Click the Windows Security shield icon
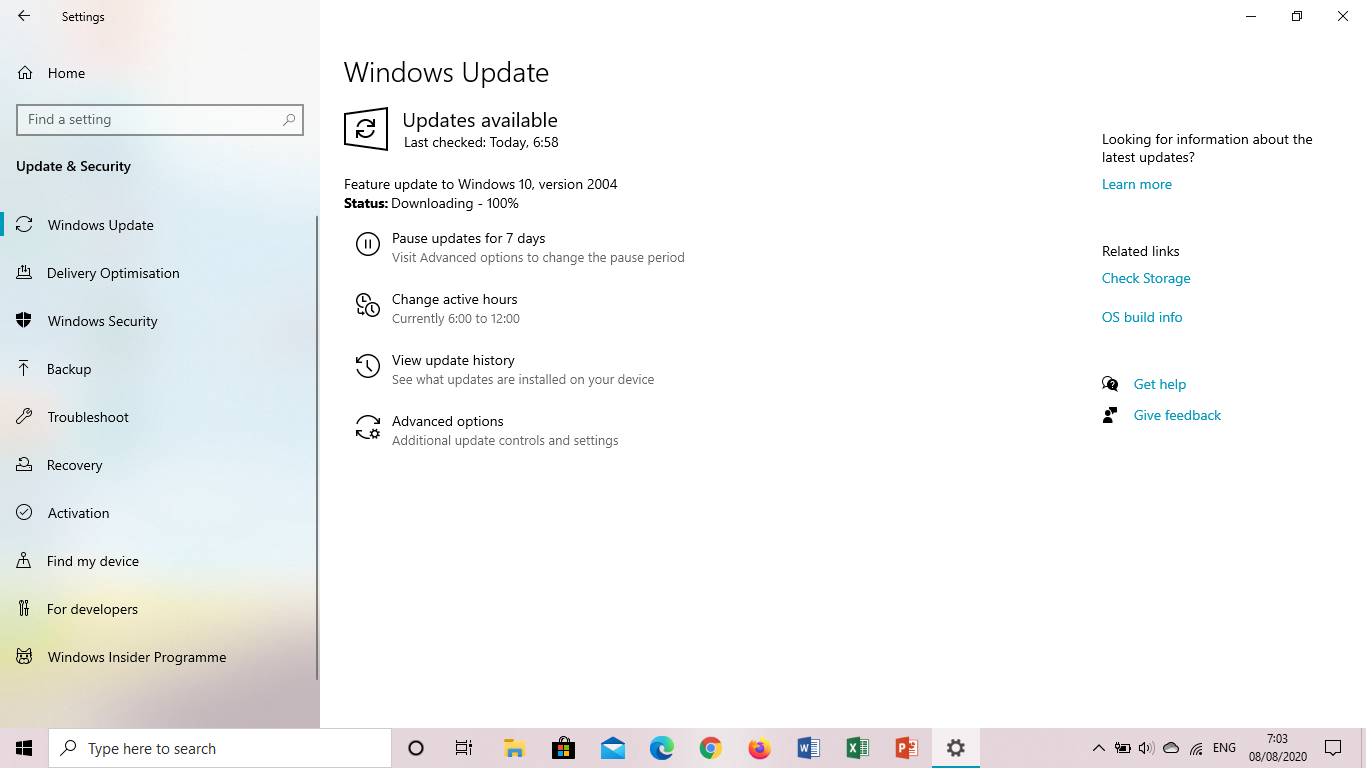Screen dimensions: 1366x768 coord(25,320)
